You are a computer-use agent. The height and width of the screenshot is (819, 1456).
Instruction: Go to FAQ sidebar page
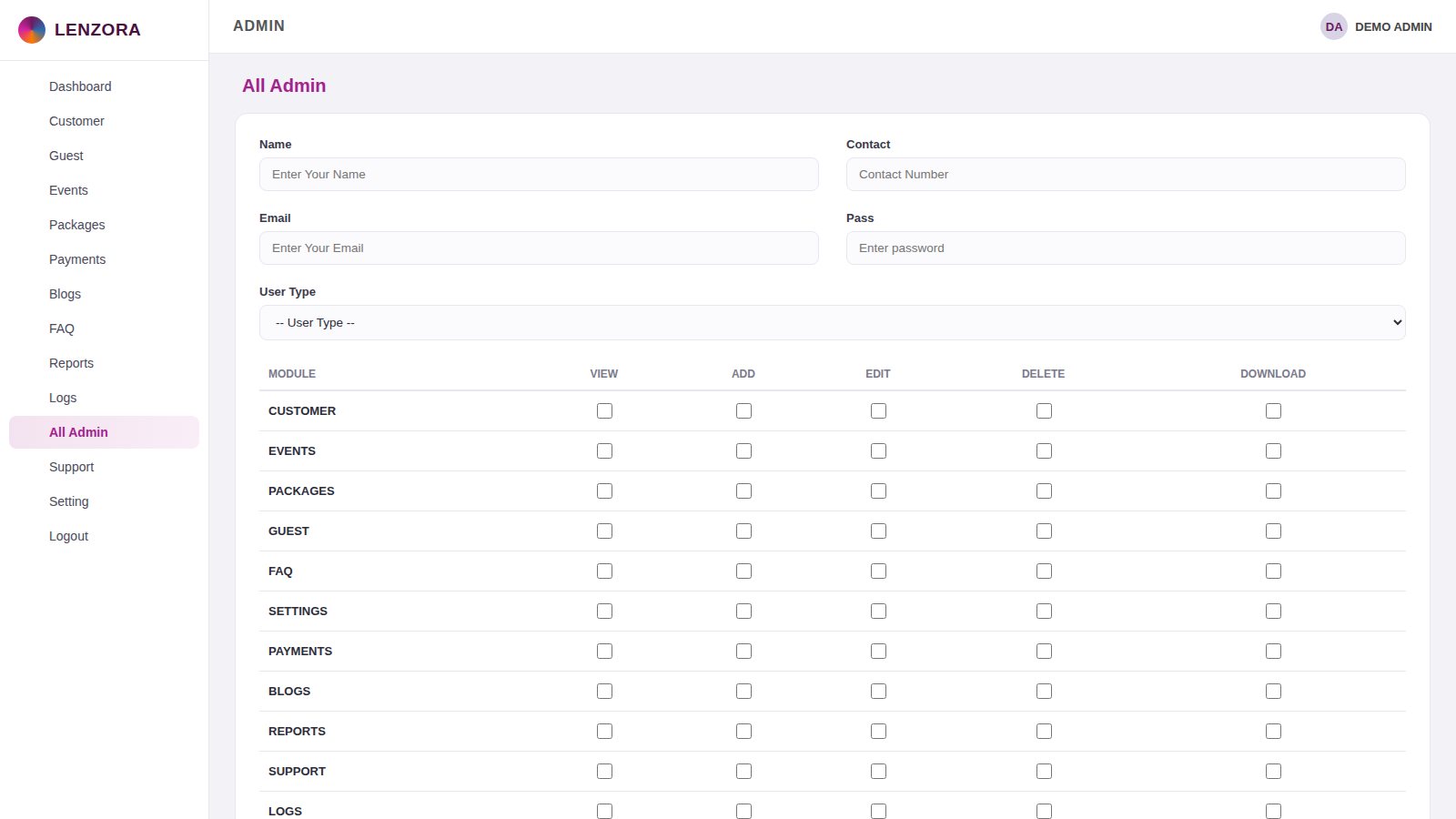tap(104, 329)
